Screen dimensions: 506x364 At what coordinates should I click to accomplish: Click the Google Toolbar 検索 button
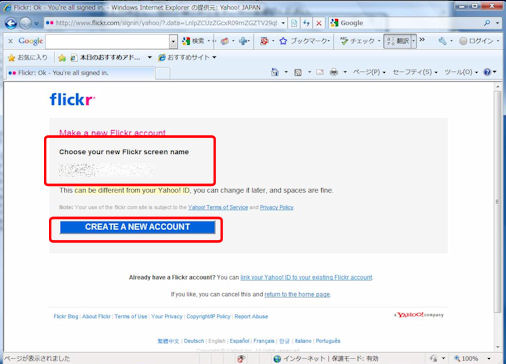click(x=193, y=41)
